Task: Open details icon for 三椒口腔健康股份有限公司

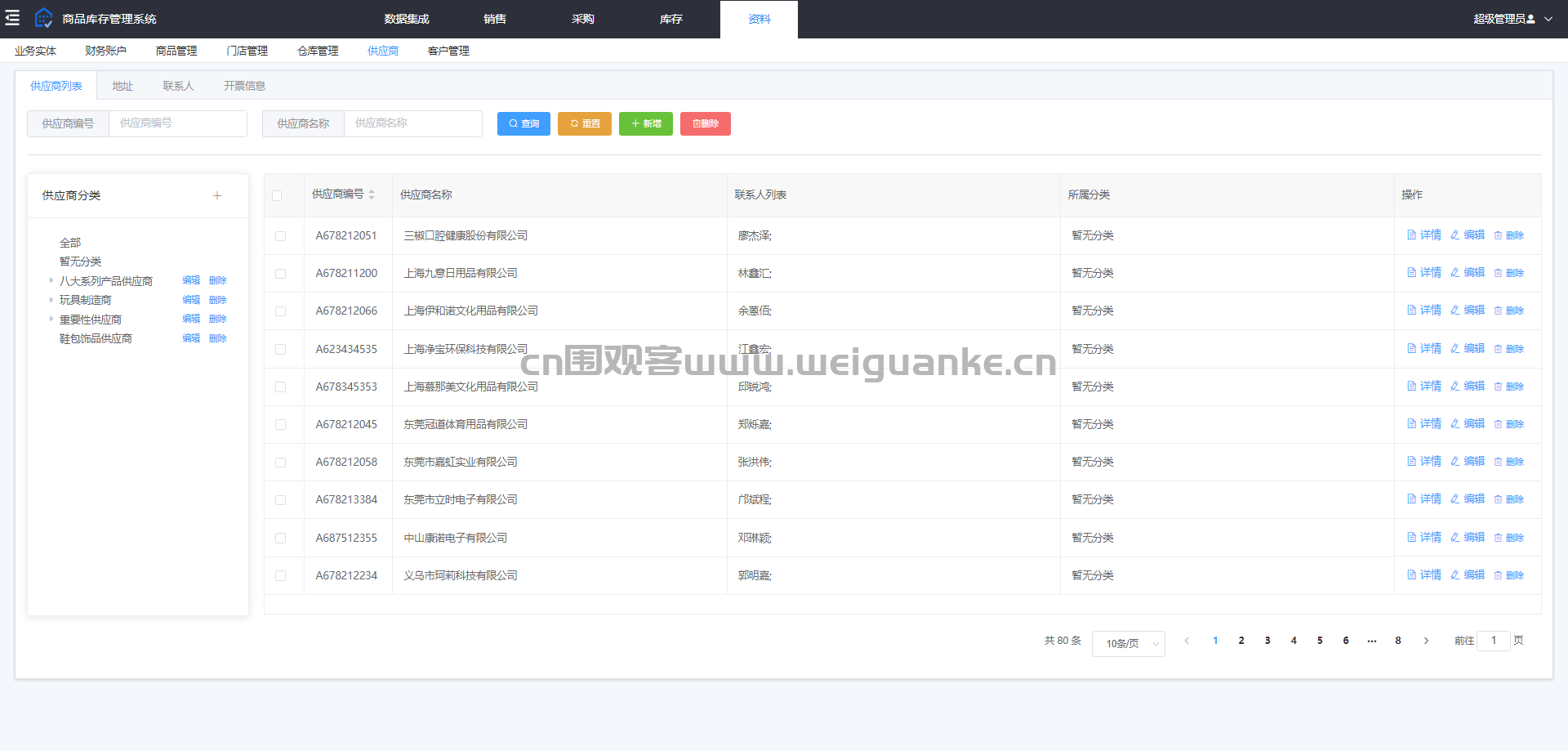Action: tap(1411, 235)
